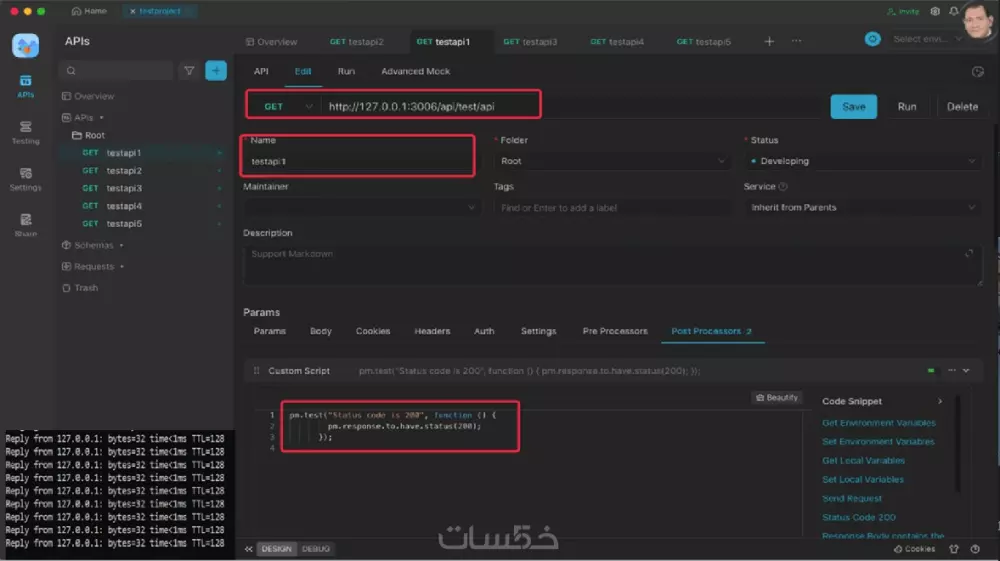
Task: Open a new request tab with plus icon
Action: coord(769,41)
